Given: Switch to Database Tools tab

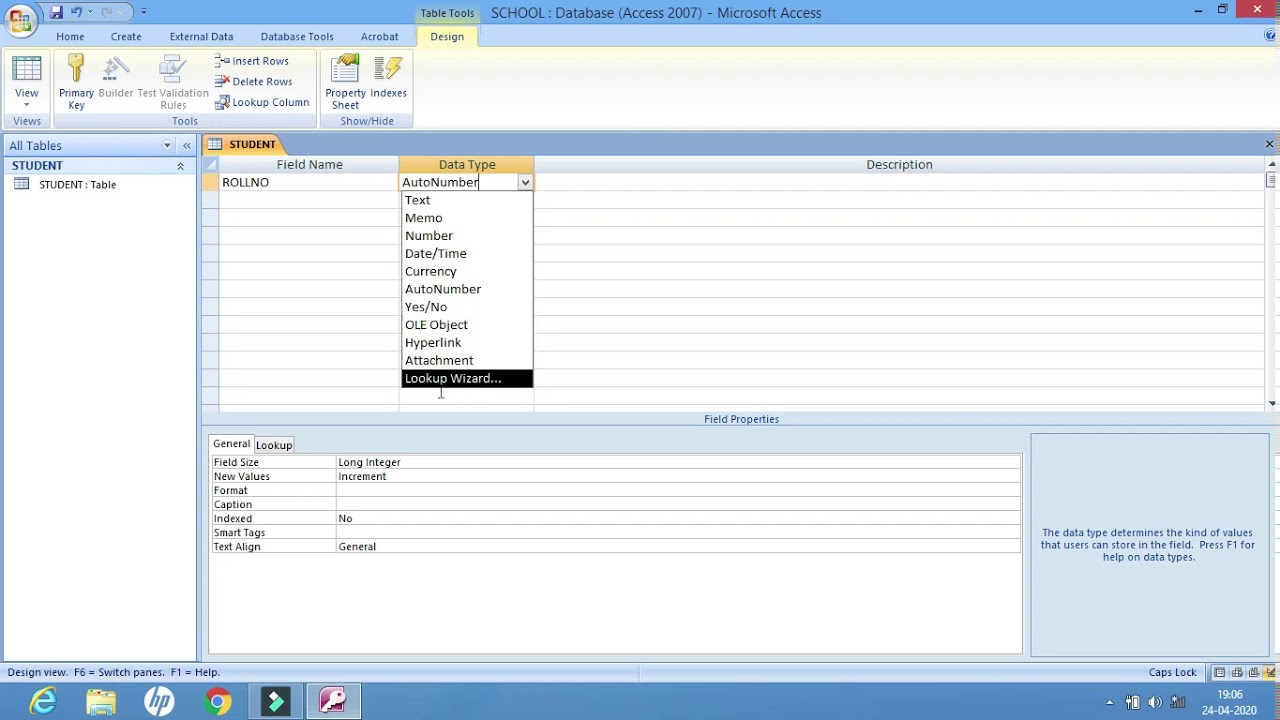Looking at the screenshot, I should coord(297,36).
